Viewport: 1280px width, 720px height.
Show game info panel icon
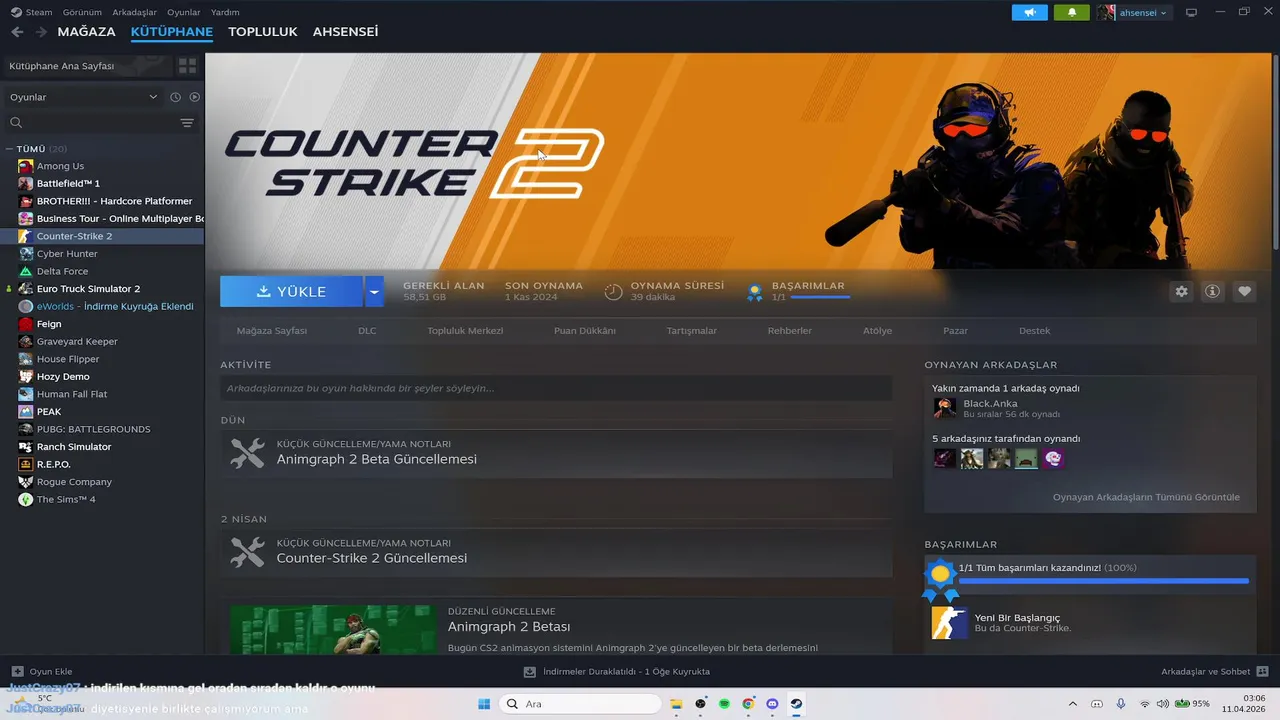tap(1213, 291)
